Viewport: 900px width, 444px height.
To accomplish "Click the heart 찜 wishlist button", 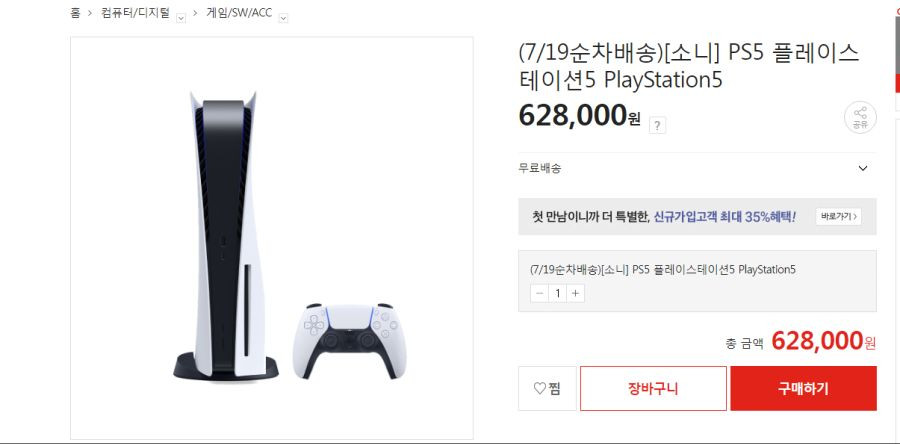I will click(x=547, y=388).
